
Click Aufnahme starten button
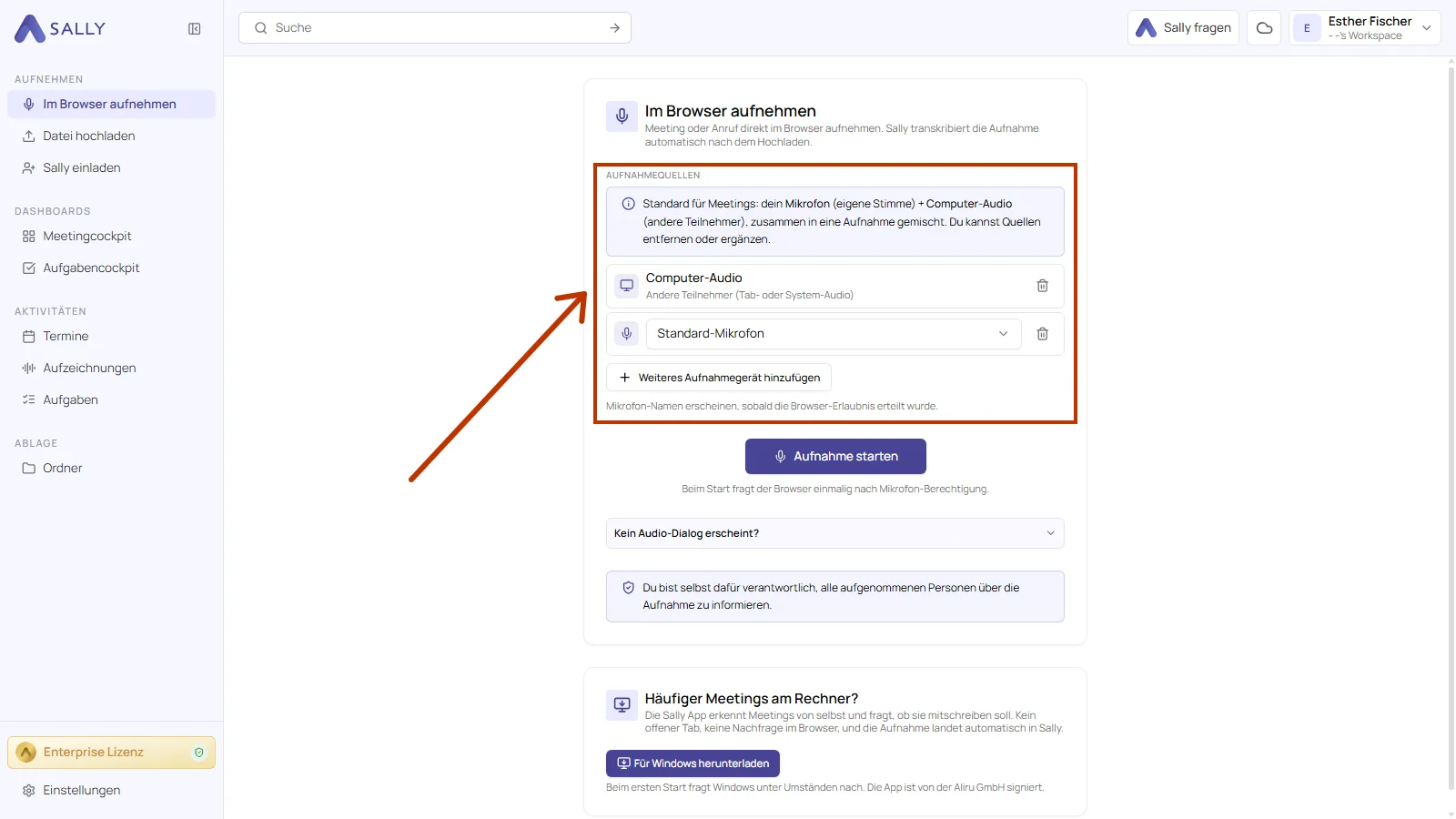(835, 457)
